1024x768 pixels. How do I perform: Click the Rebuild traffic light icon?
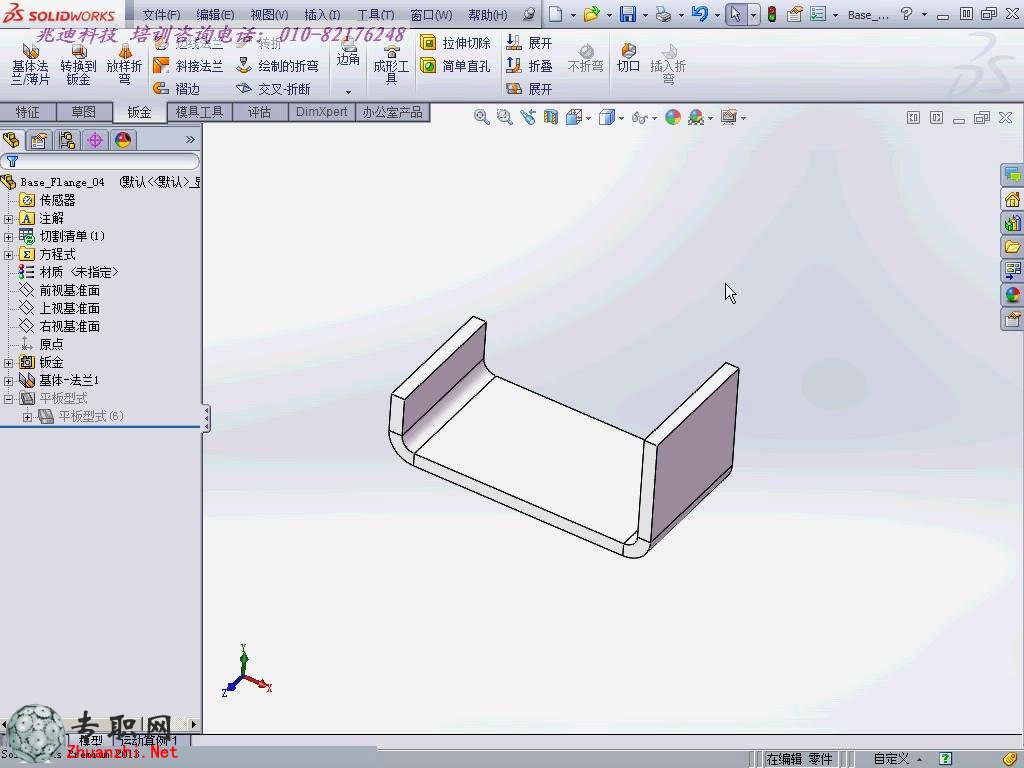[772, 14]
